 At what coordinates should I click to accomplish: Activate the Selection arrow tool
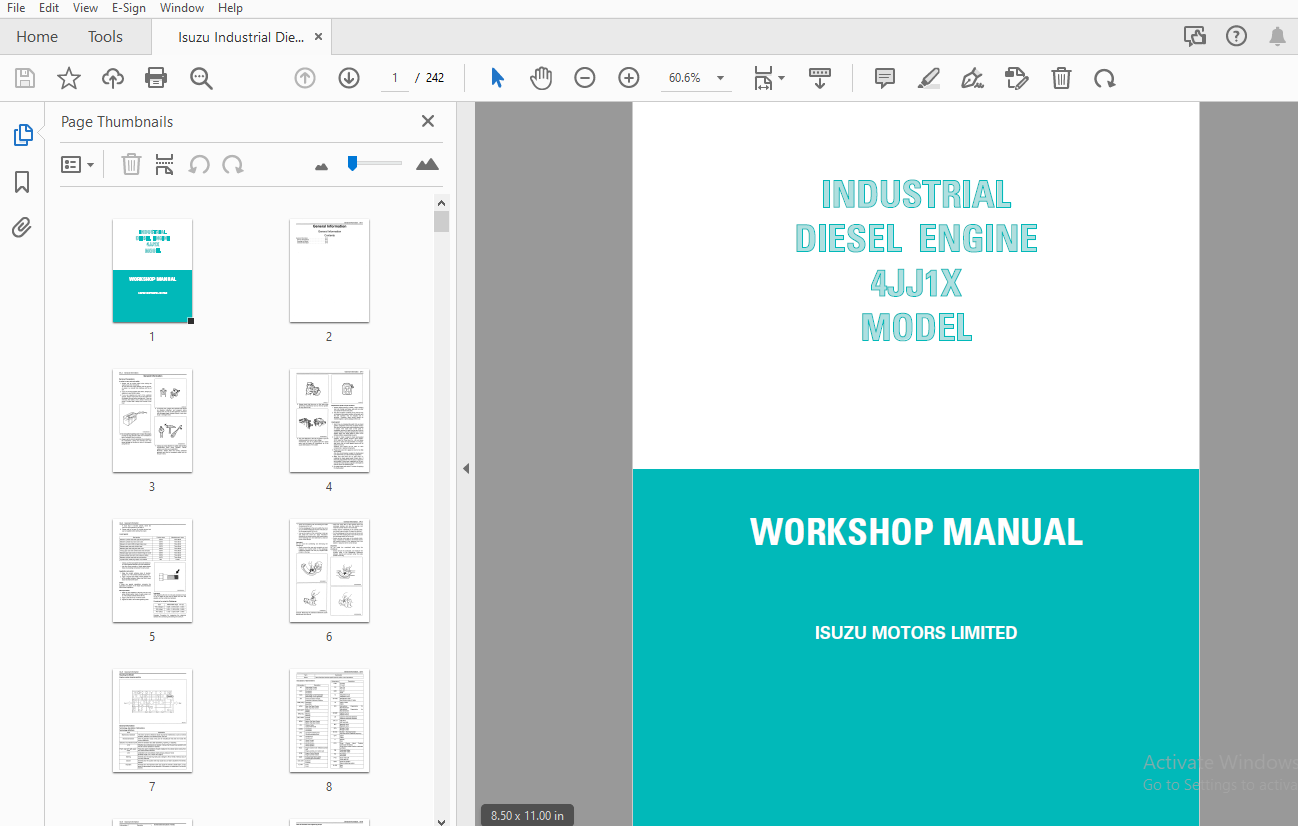coord(497,78)
